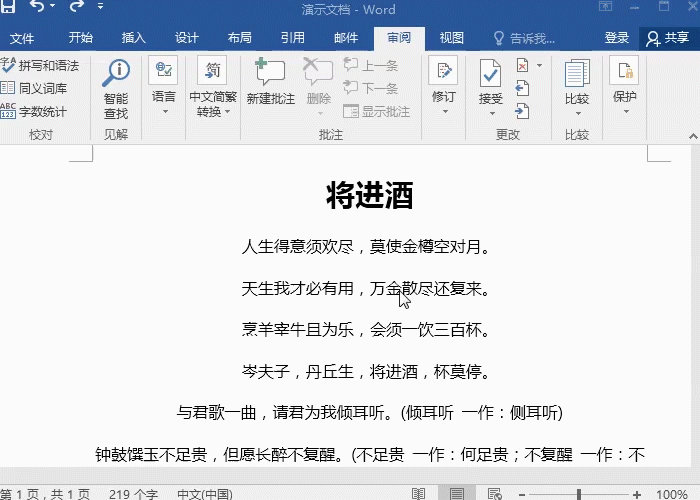Click the 保护 protect document icon
This screenshot has height=500, width=700.
(624, 70)
